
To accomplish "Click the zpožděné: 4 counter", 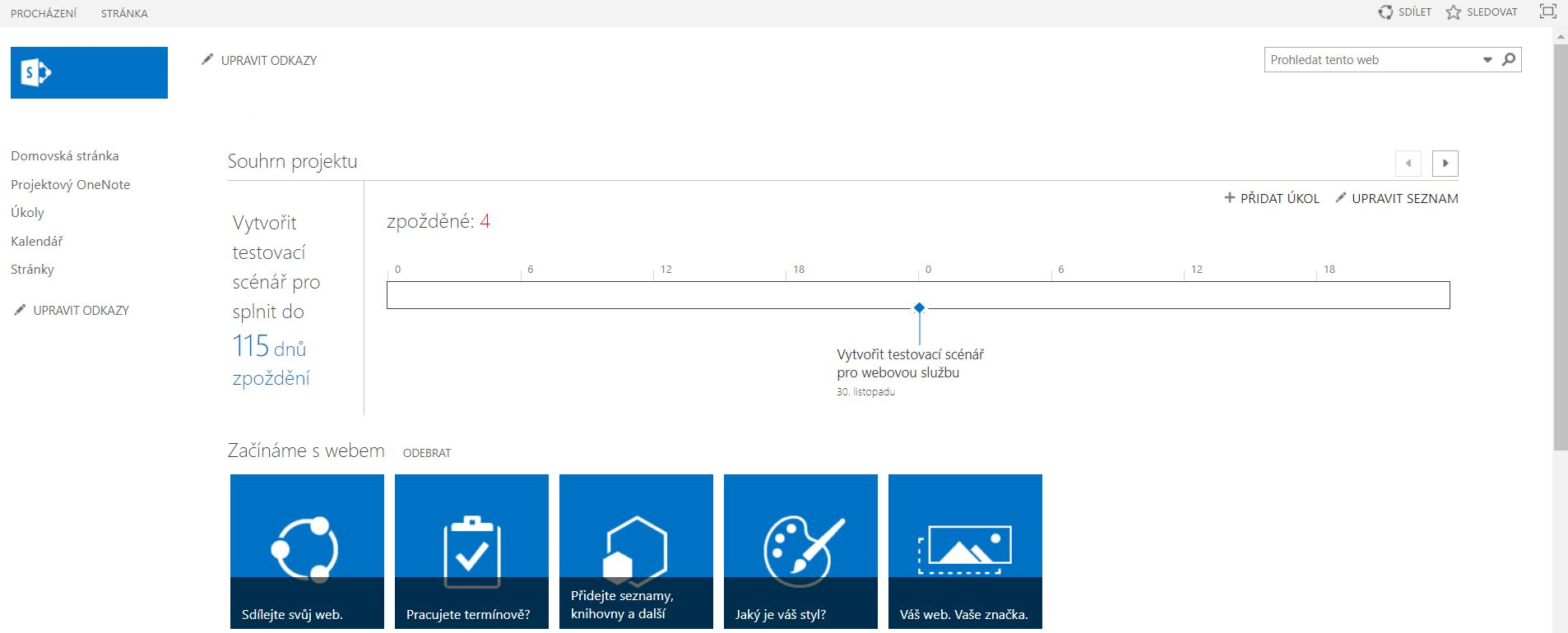I will click(438, 221).
